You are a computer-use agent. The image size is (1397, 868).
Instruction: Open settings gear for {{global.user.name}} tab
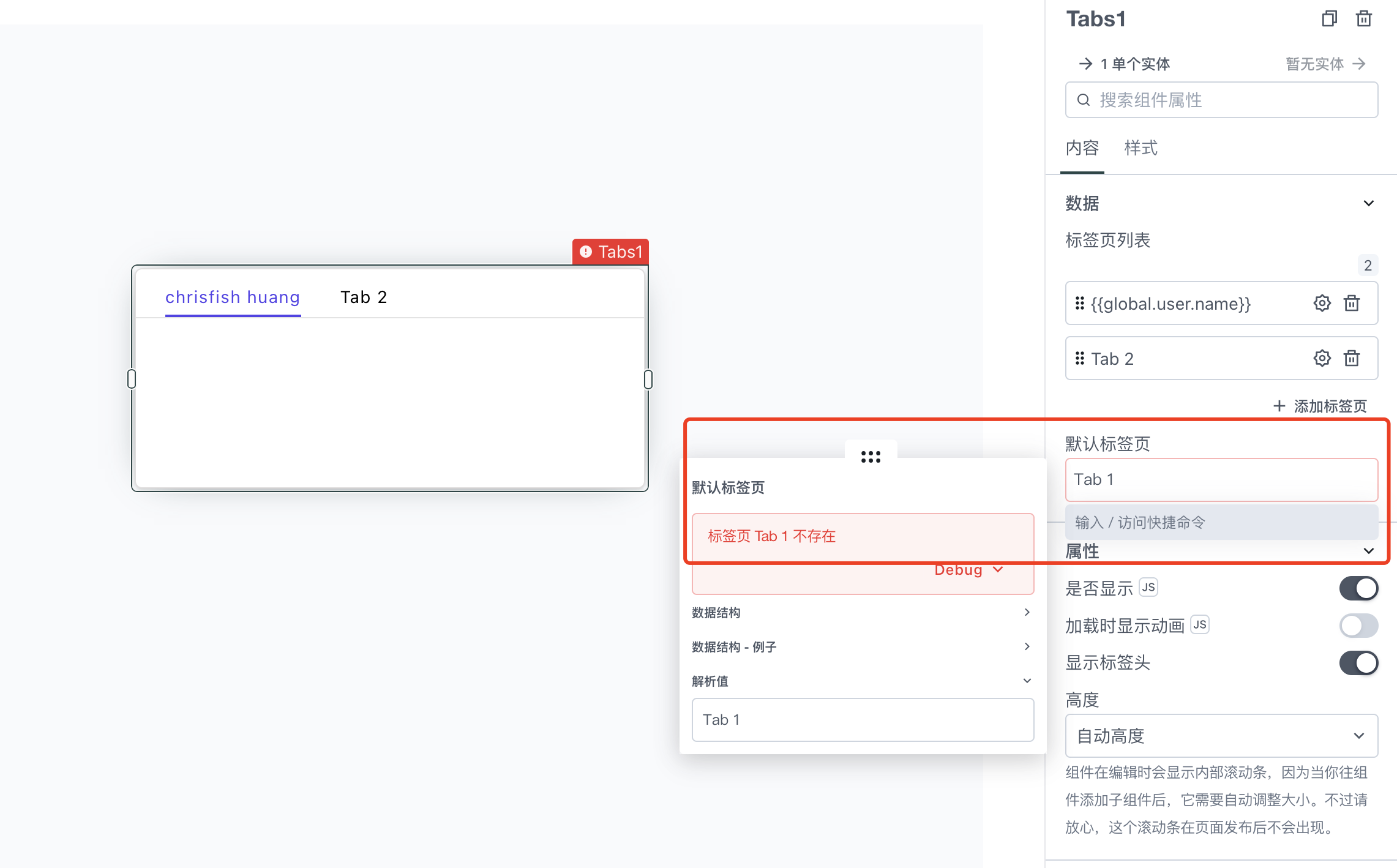click(x=1322, y=303)
